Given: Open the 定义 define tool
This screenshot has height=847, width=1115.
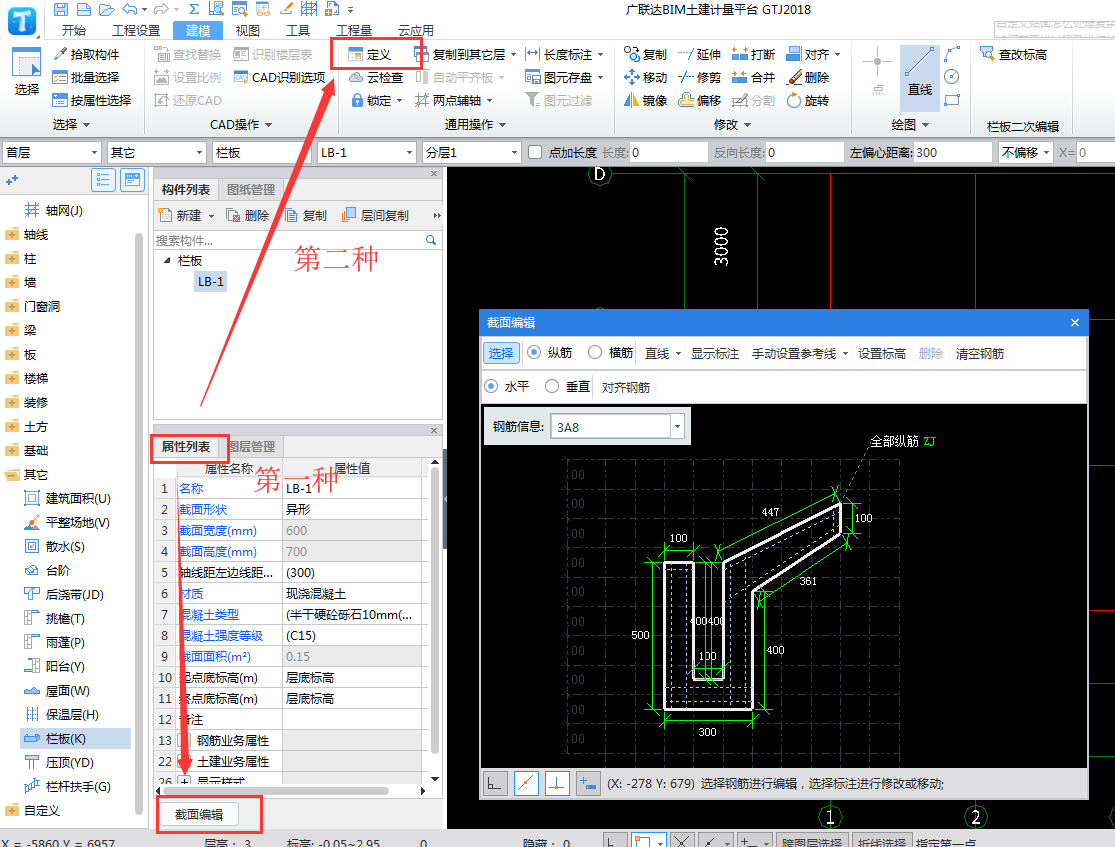Looking at the screenshot, I should click(370, 55).
